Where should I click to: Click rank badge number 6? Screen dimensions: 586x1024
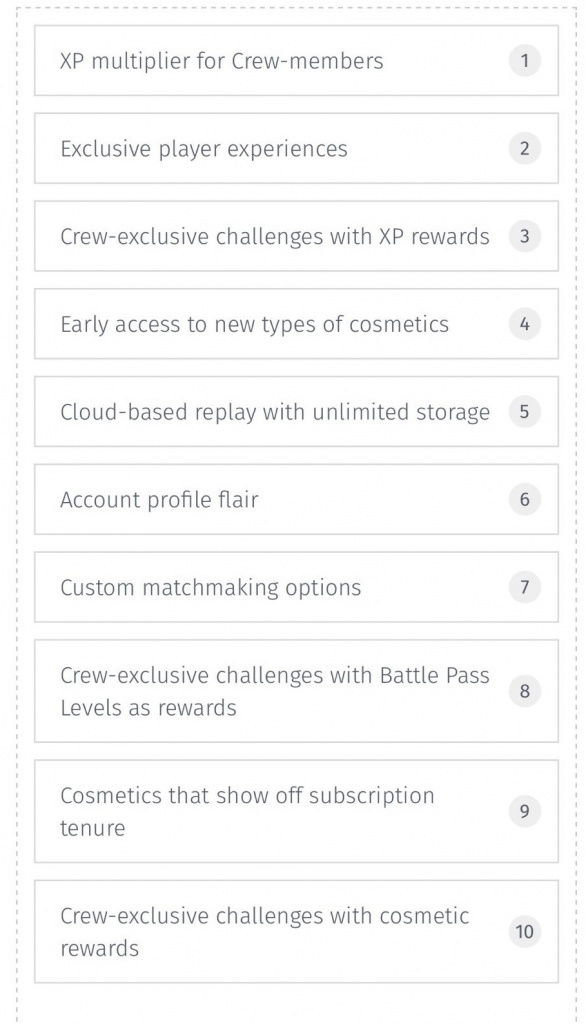point(525,500)
